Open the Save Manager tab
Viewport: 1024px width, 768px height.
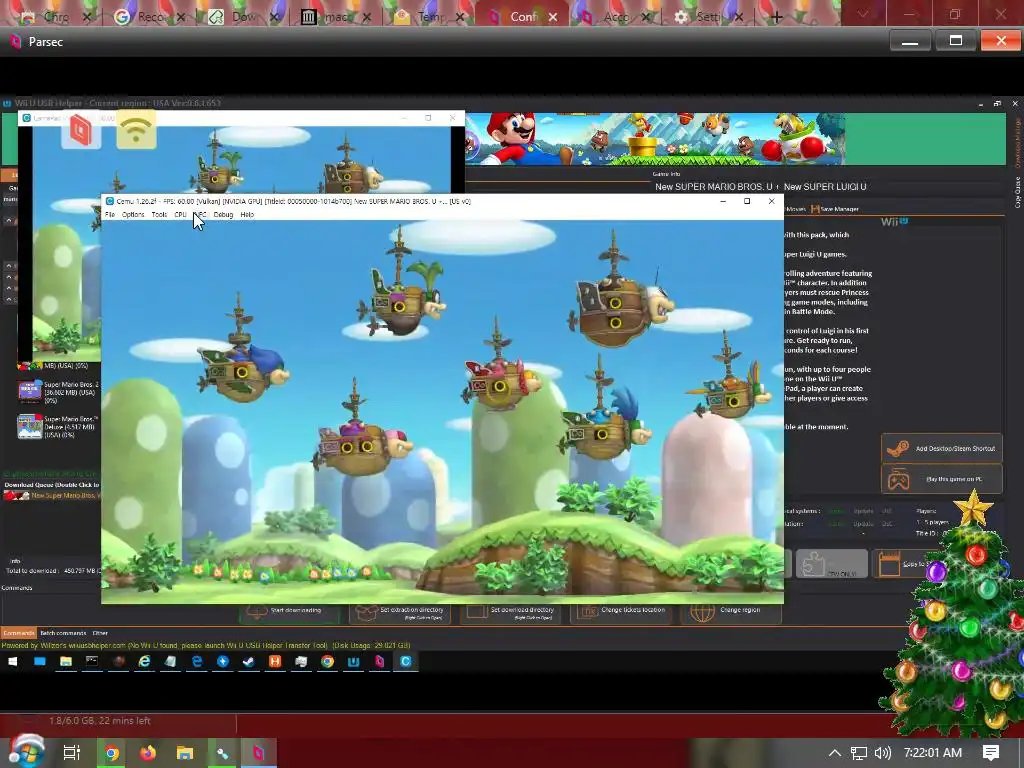[835, 209]
